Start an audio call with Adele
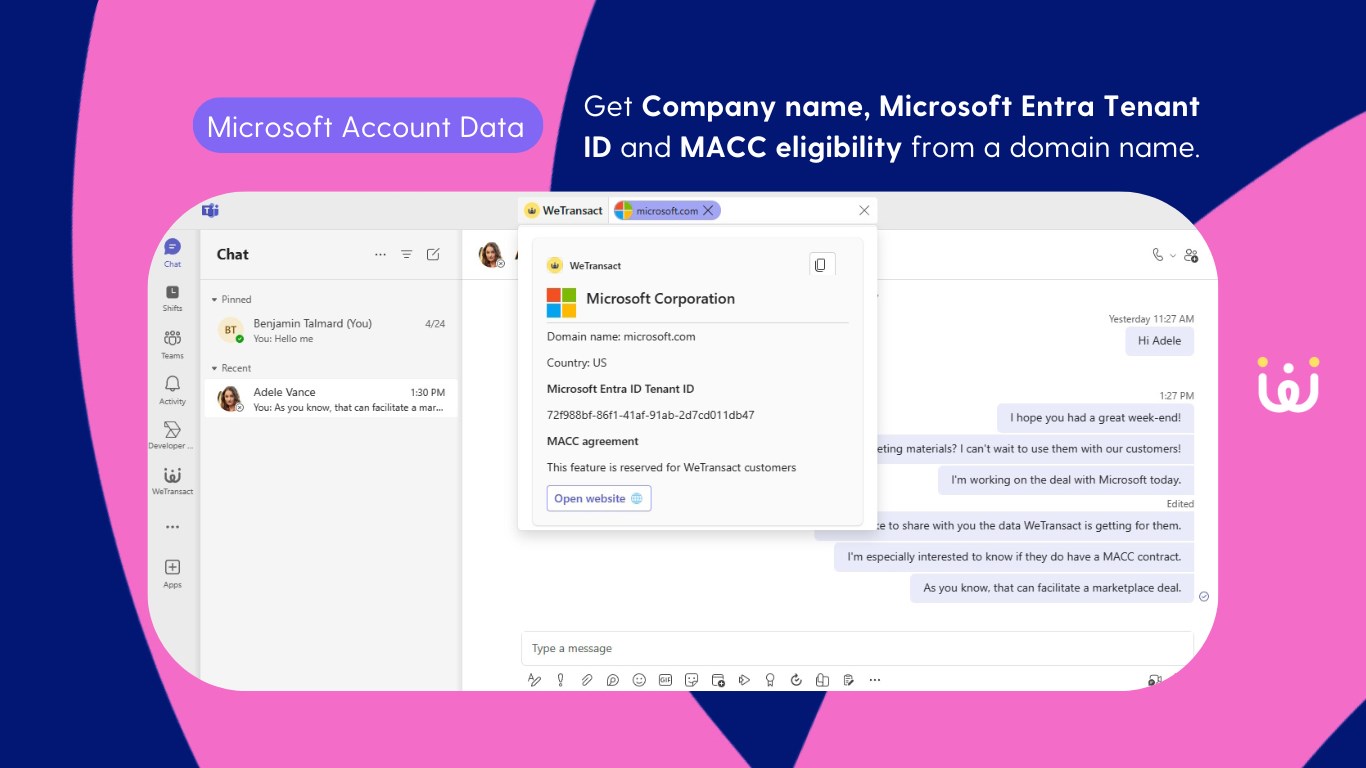The width and height of the screenshot is (1366, 768). (1158, 255)
